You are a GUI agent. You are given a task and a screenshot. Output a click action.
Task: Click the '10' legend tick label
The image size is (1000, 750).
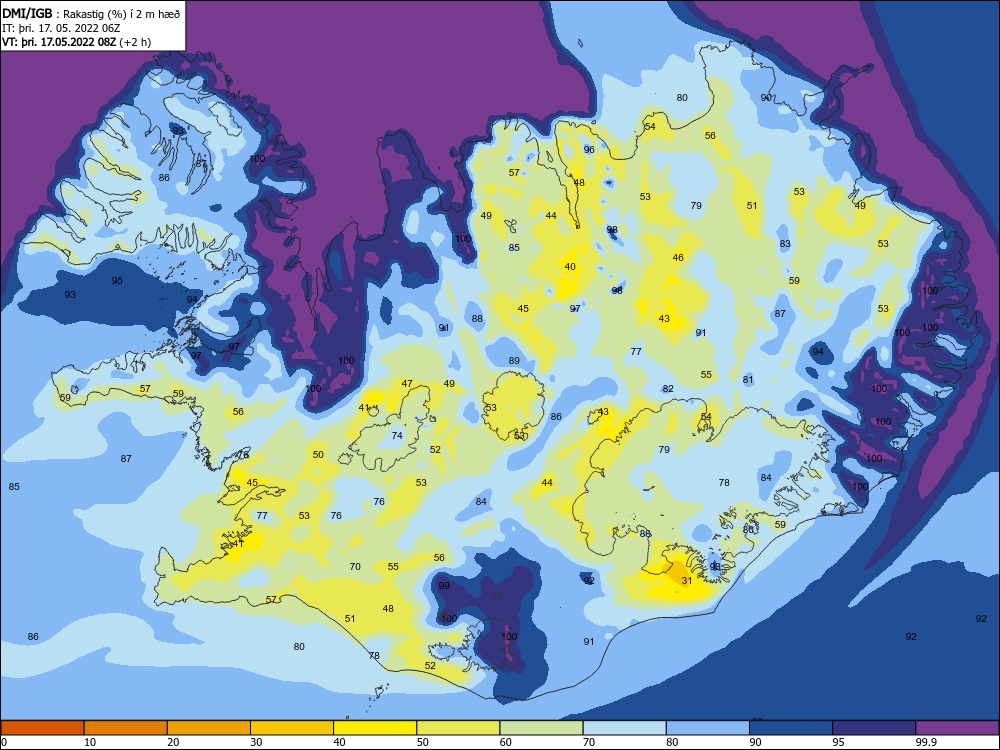[x=91, y=742]
